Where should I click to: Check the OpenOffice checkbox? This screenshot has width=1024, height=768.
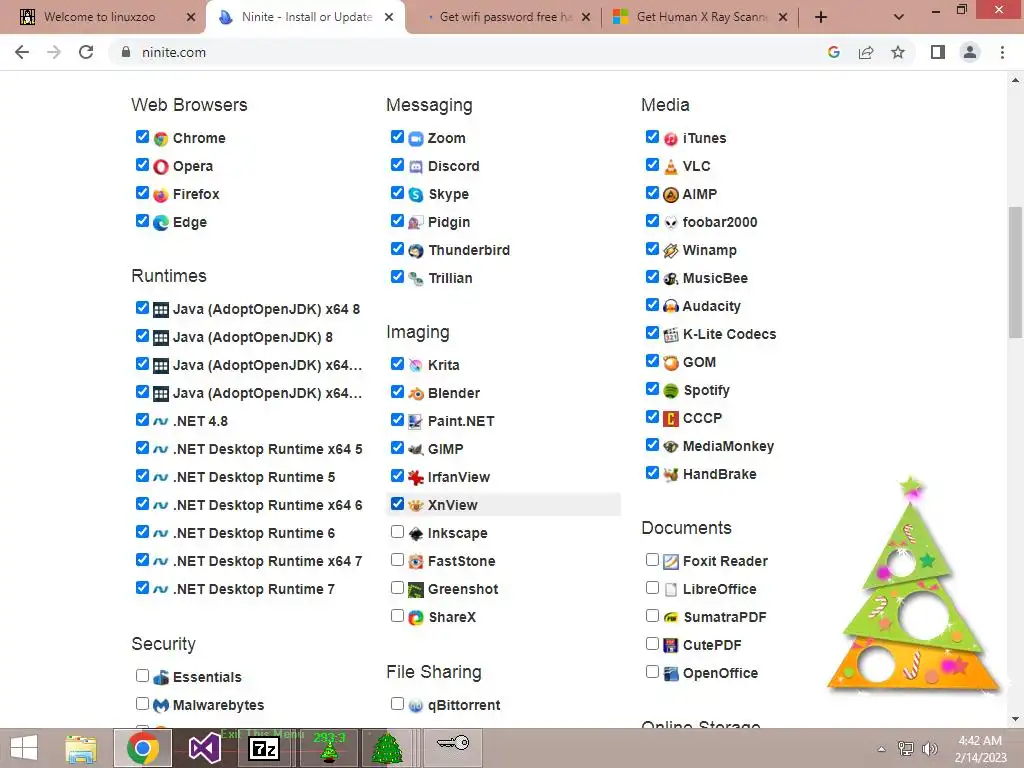(652, 671)
